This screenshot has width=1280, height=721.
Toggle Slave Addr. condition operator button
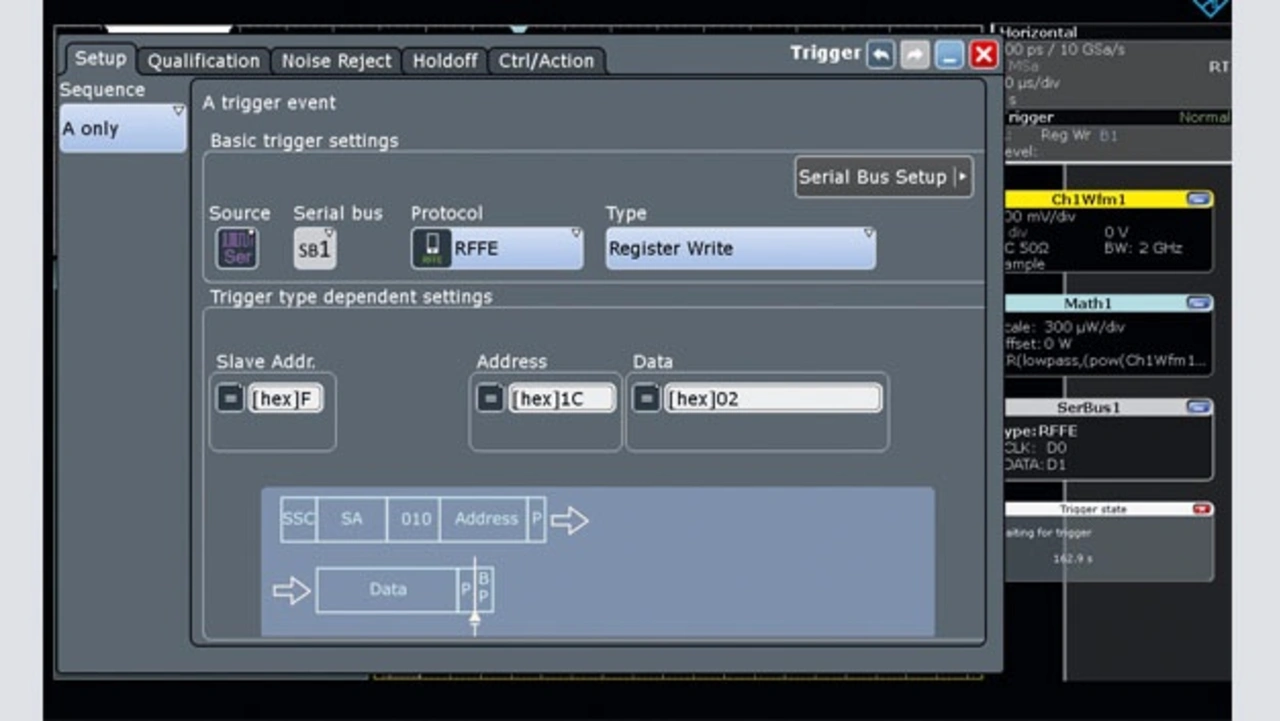[x=230, y=399]
